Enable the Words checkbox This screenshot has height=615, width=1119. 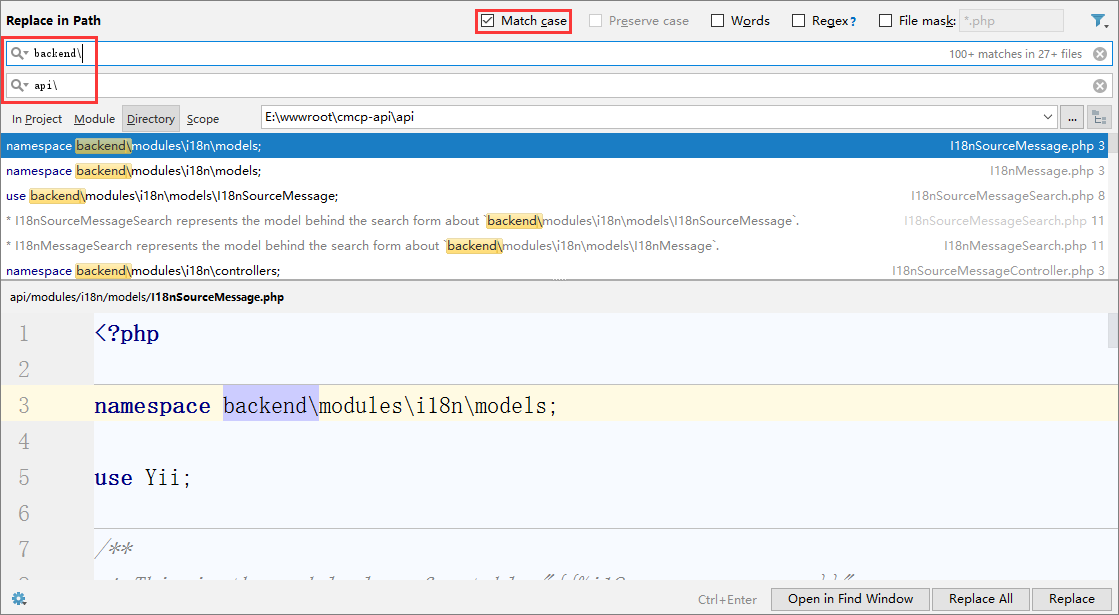pos(718,20)
